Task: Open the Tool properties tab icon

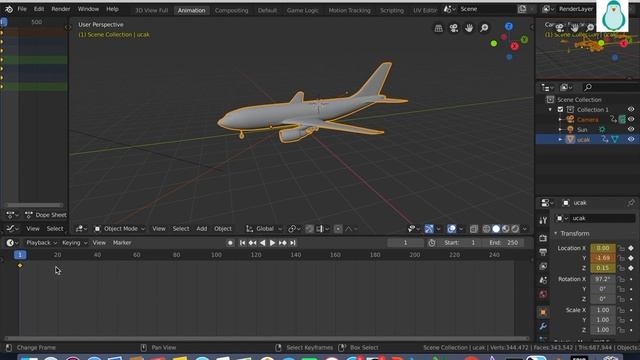Action: coord(543,221)
